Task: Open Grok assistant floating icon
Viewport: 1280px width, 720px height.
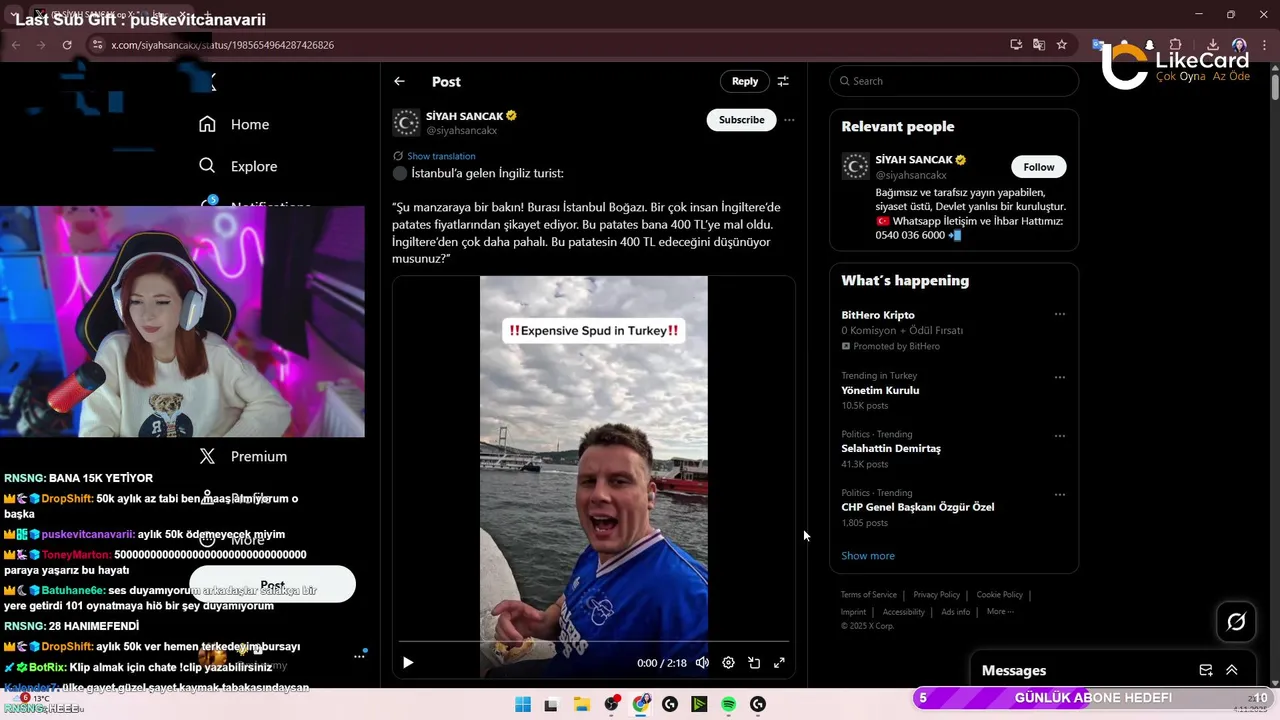Action: coord(1236,622)
